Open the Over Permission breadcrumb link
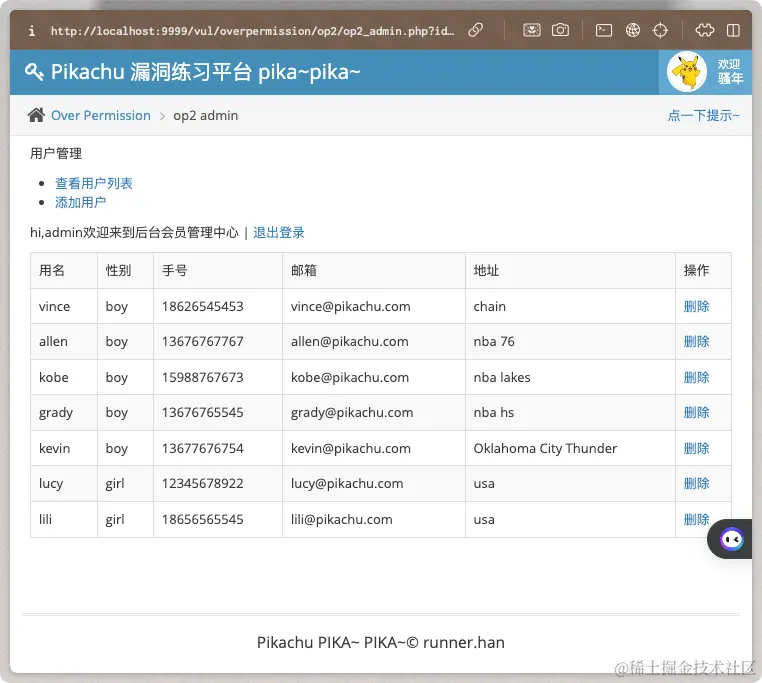The image size is (762, 683). (x=101, y=116)
